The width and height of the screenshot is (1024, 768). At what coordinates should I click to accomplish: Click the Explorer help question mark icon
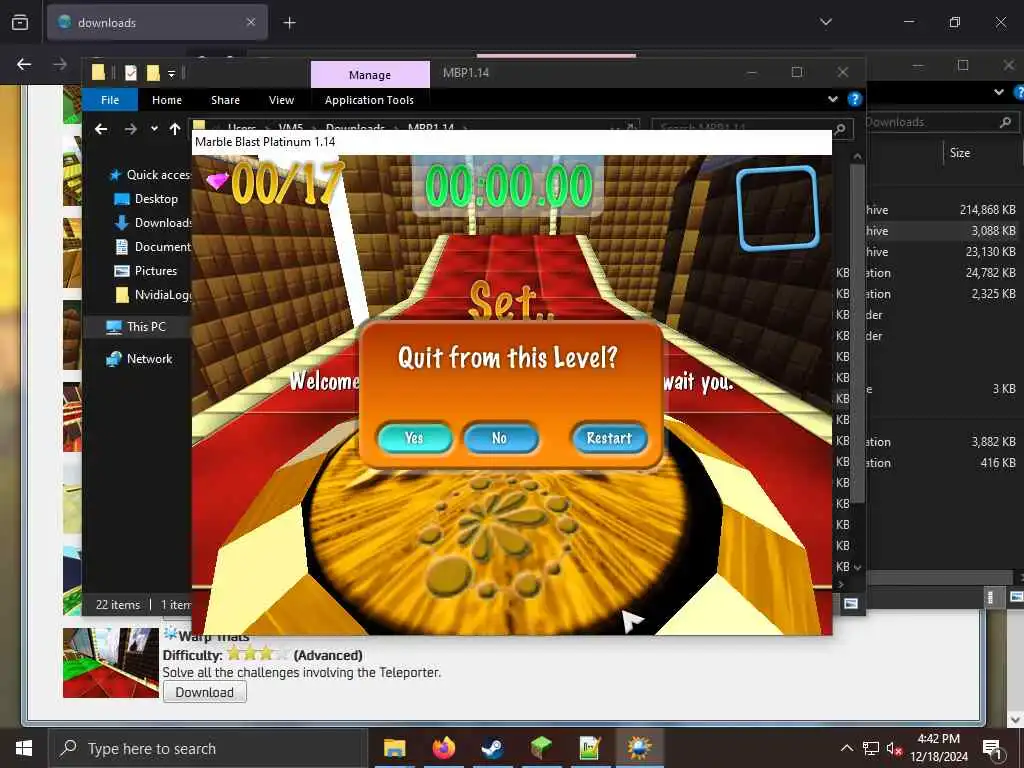854,99
